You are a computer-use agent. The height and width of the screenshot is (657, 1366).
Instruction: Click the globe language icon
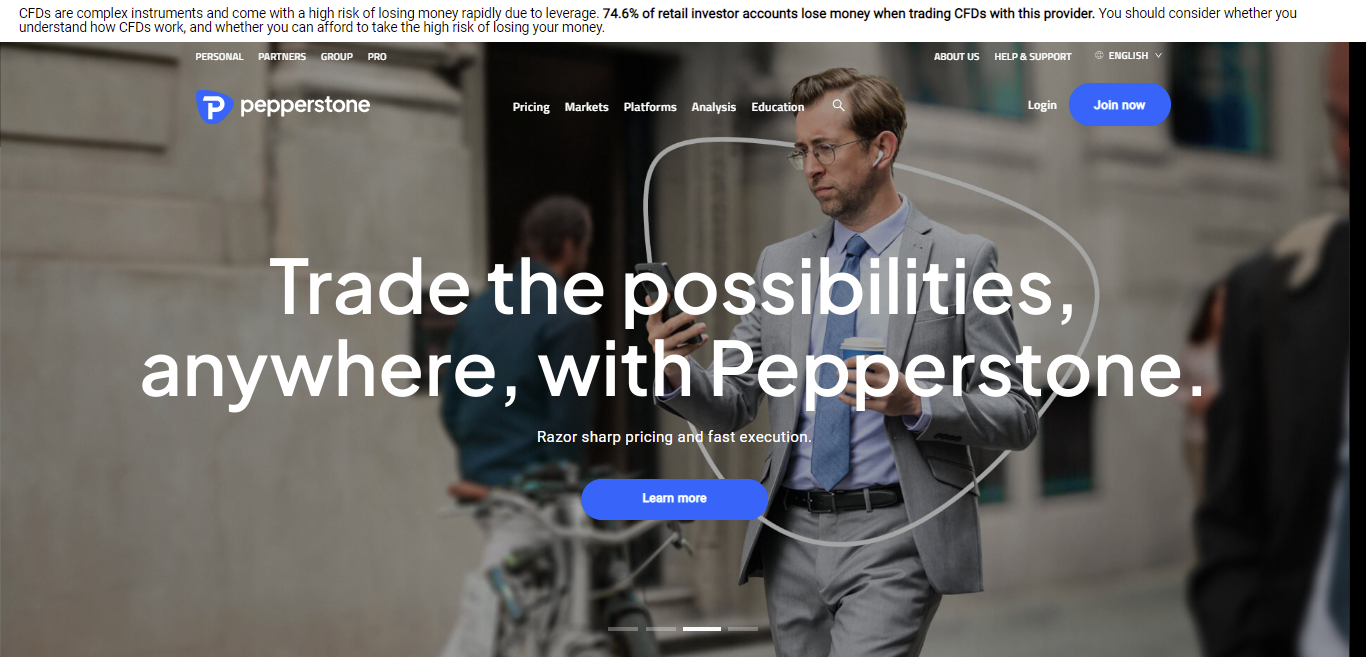[1099, 56]
